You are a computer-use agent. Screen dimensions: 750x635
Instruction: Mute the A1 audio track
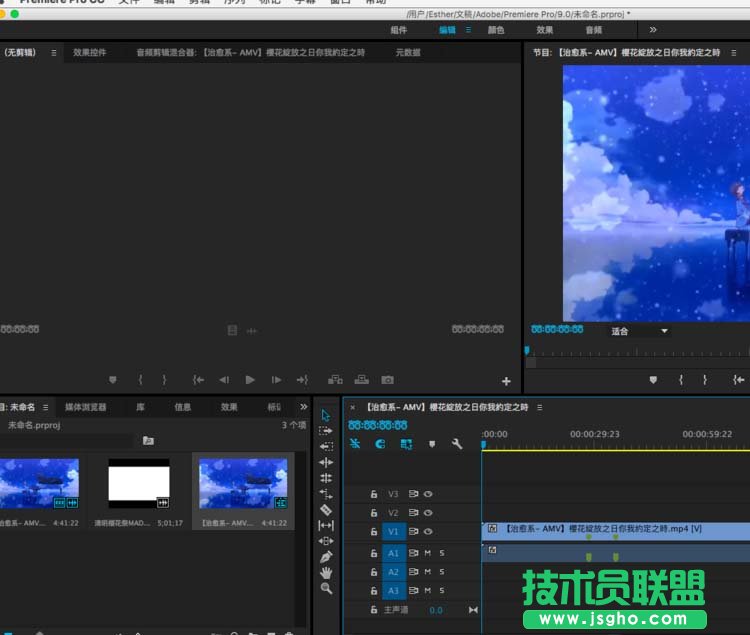pos(428,553)
